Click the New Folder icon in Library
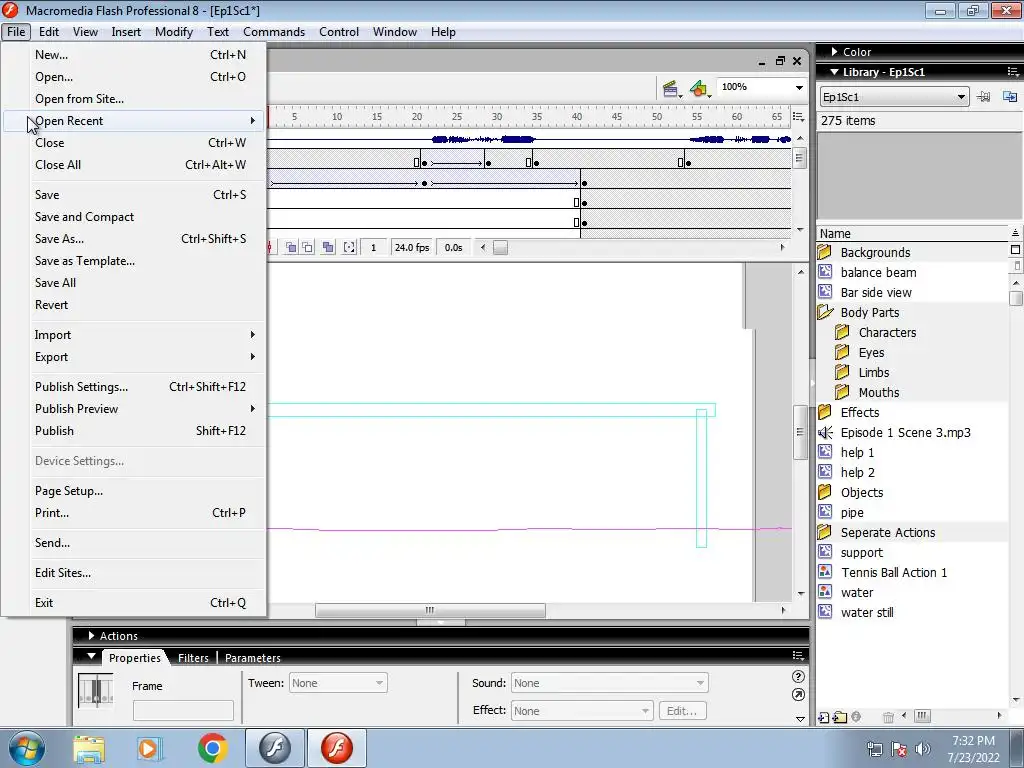1024x768 pixels. pos(840,717)
